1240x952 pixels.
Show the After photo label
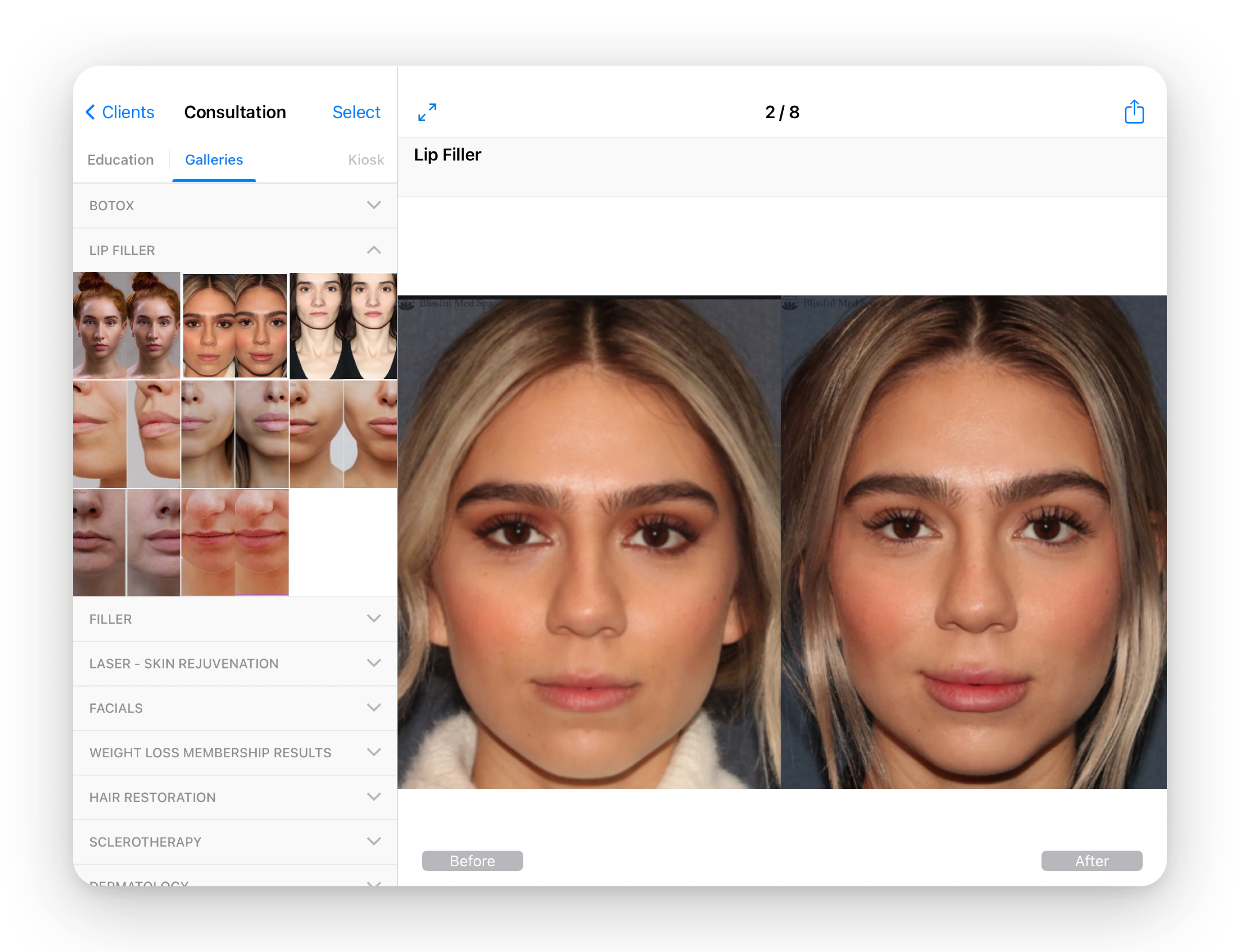pyautogui.click(x=1091, y=861)
